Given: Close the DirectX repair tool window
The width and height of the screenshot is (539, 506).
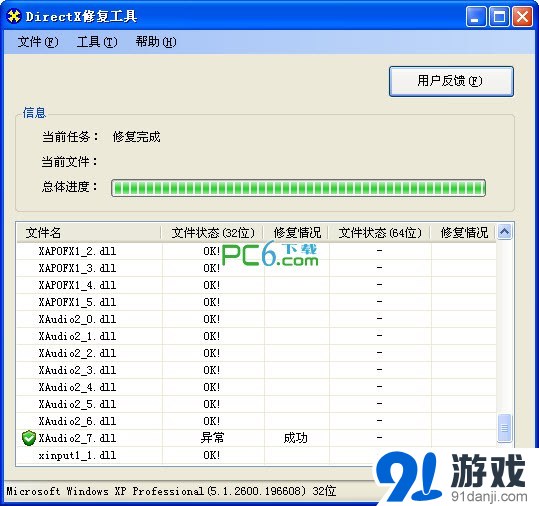Looking at the screenshot, I should point(522,16).
